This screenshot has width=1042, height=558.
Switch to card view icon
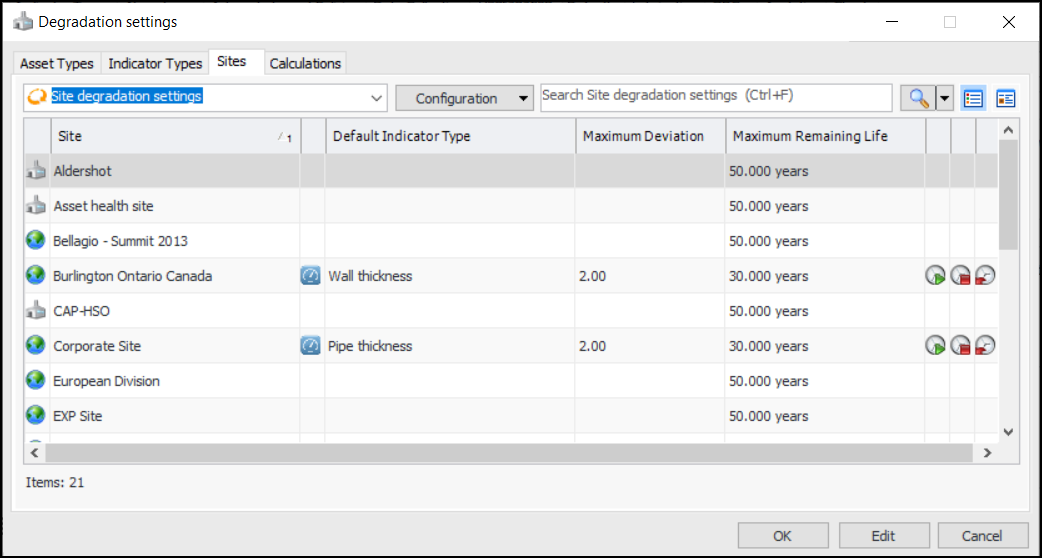(1005, 98)
